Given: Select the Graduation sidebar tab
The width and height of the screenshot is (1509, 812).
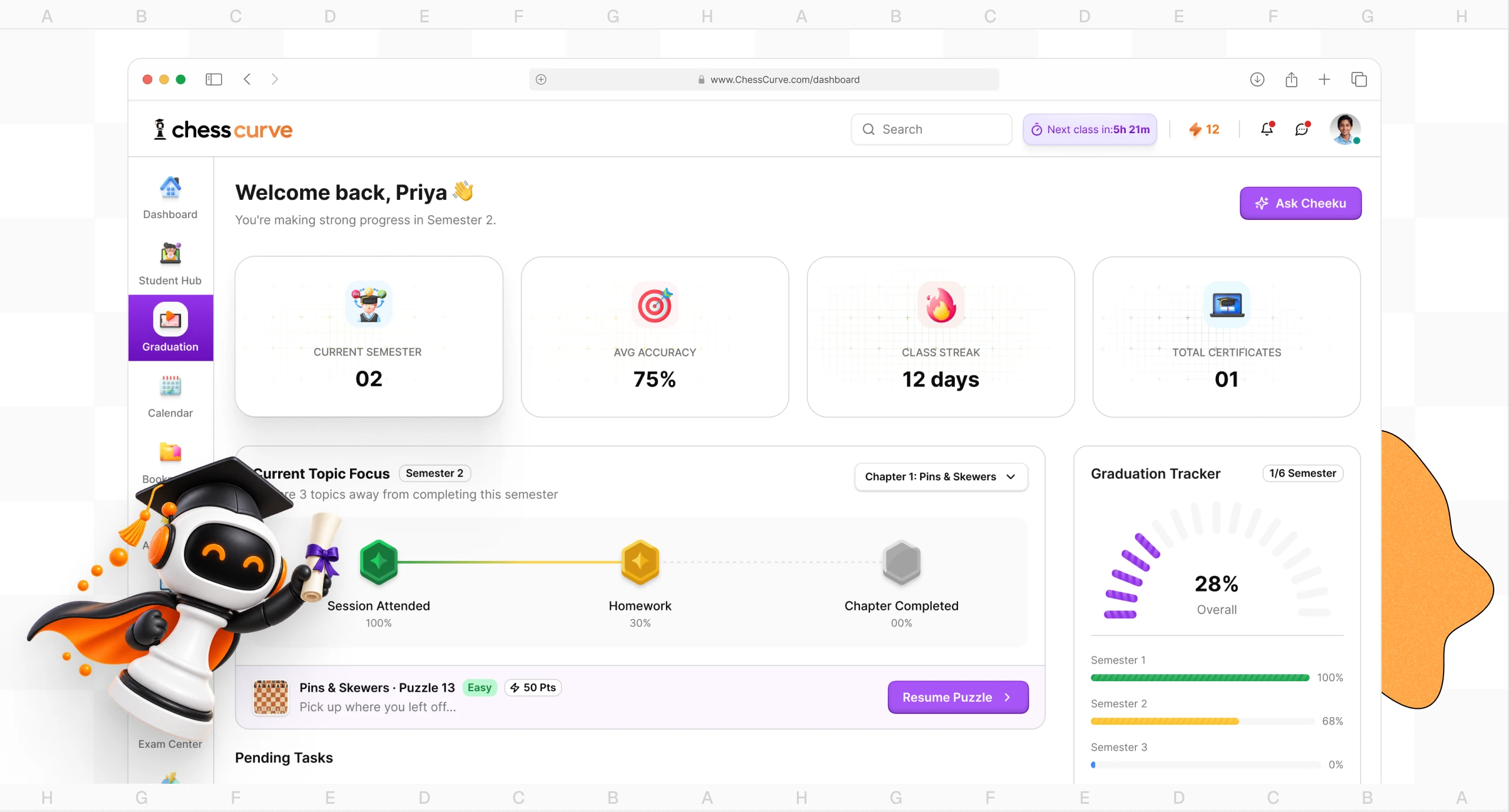Looking at the screenshot, I should 170,328.
